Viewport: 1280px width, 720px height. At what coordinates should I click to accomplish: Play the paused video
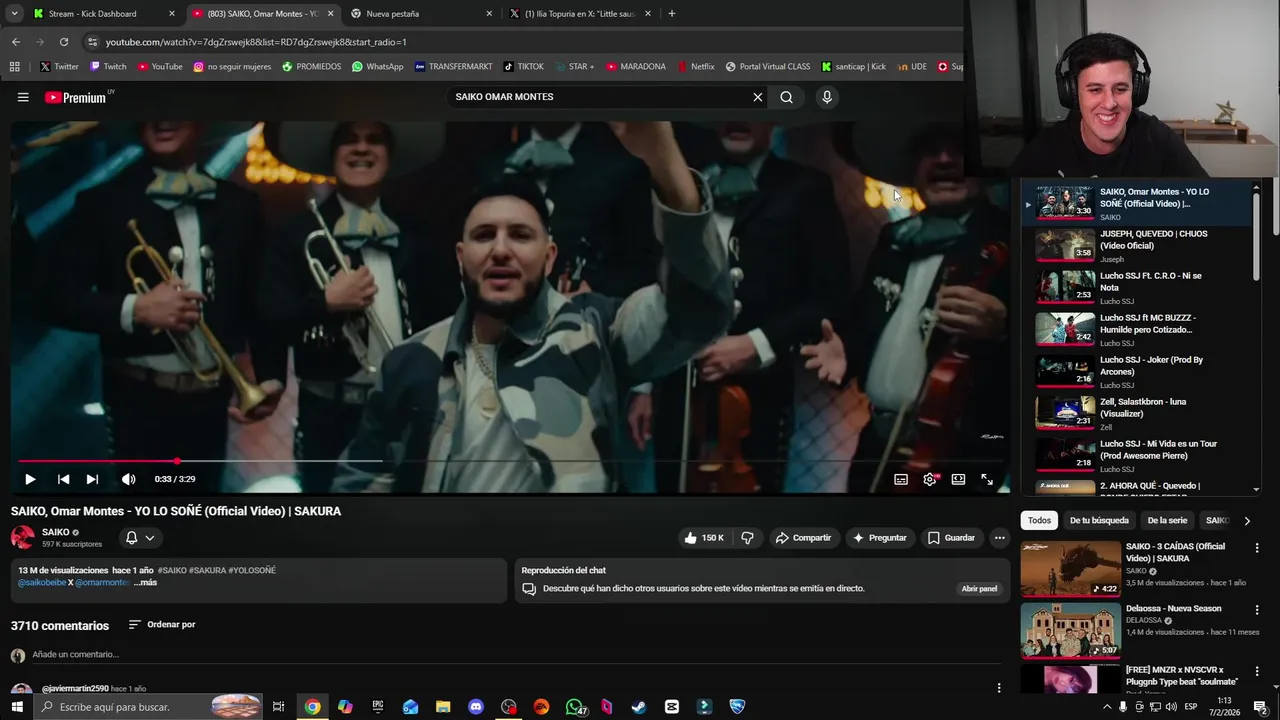pos(30,479)
